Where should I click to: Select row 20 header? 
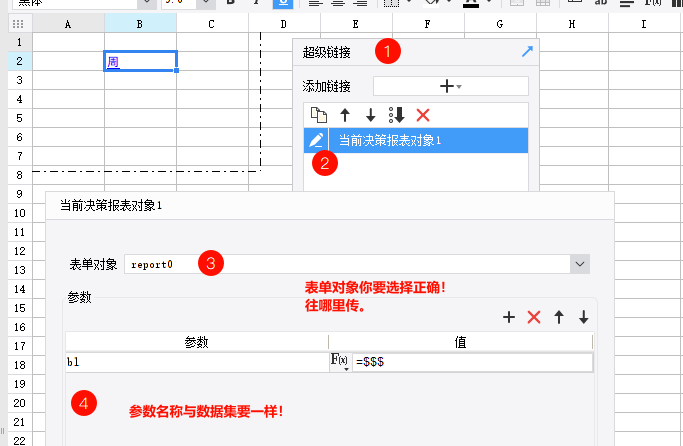20,403
